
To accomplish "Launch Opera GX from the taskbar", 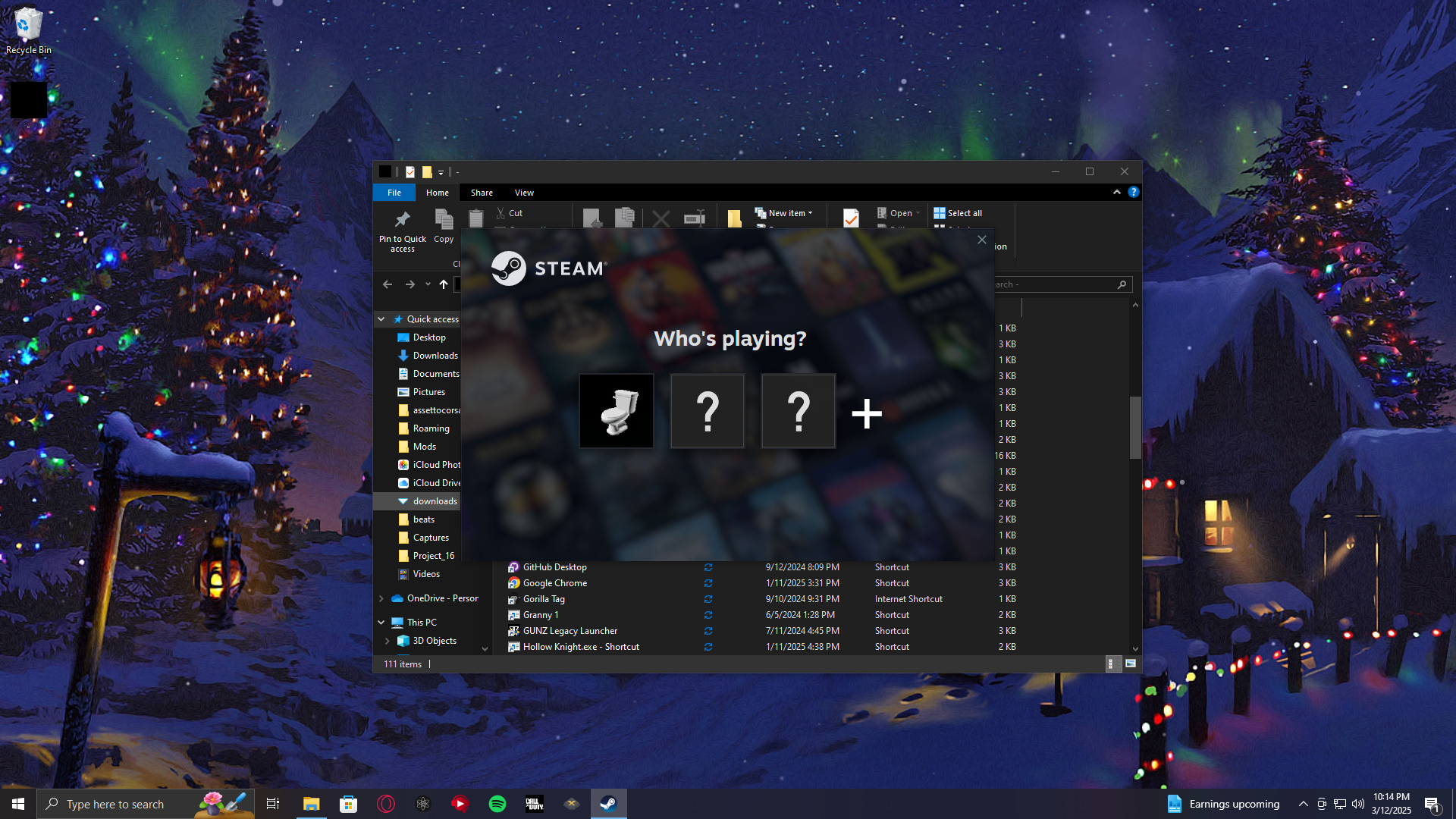I will pos(385,804).
